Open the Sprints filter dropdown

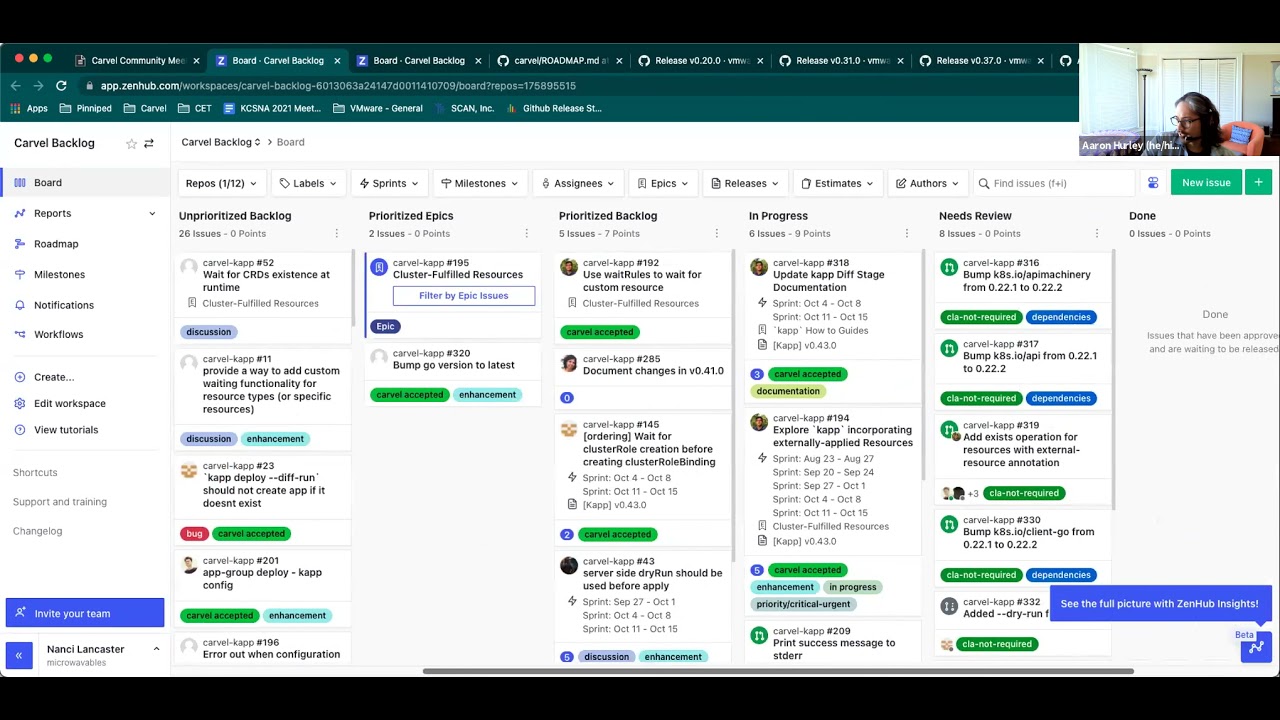(389, 183)
